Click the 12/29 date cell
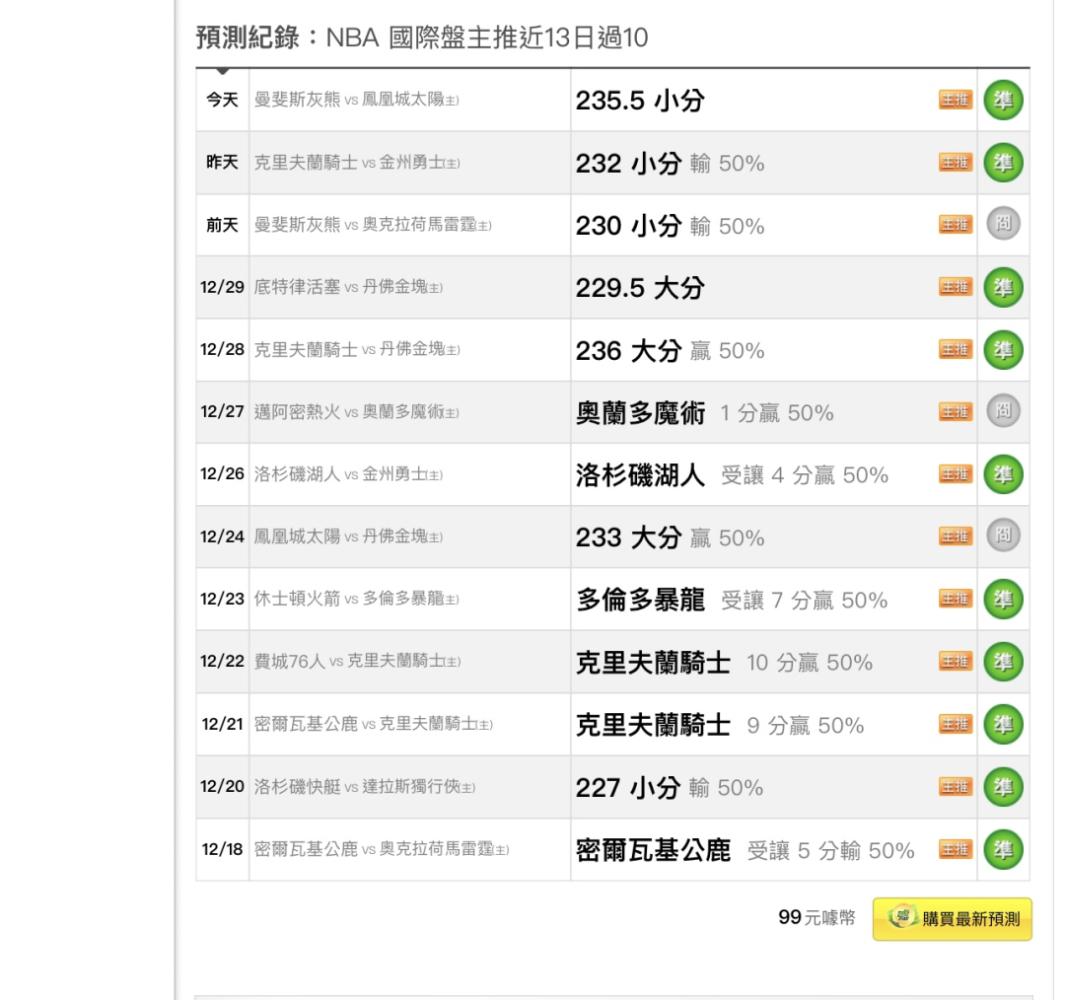The image size is (1065, 1000). [222, 287]
